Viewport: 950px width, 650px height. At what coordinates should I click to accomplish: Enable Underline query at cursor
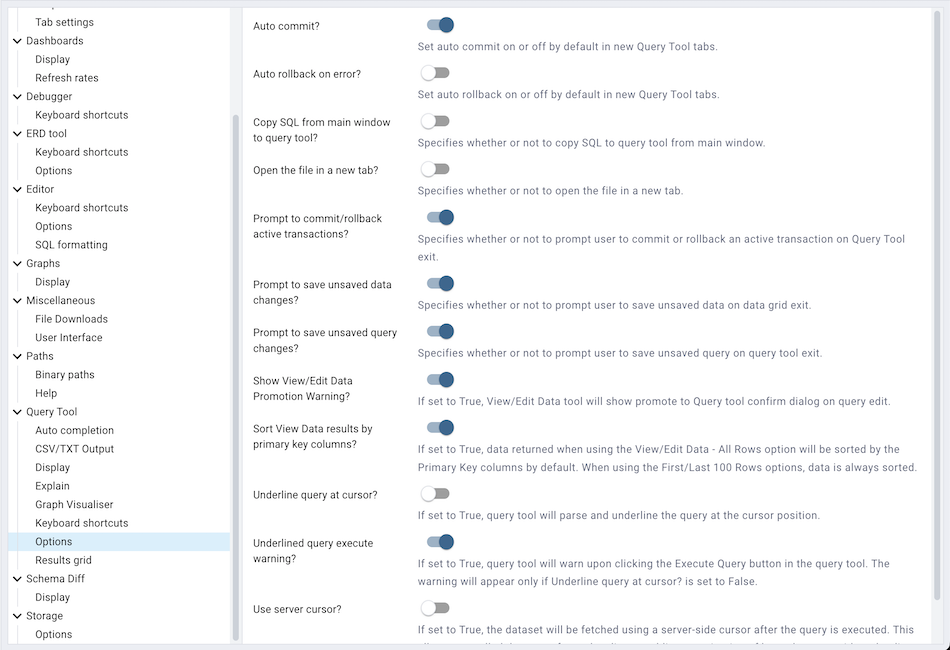pyautogui.click(x=436, y=494)
